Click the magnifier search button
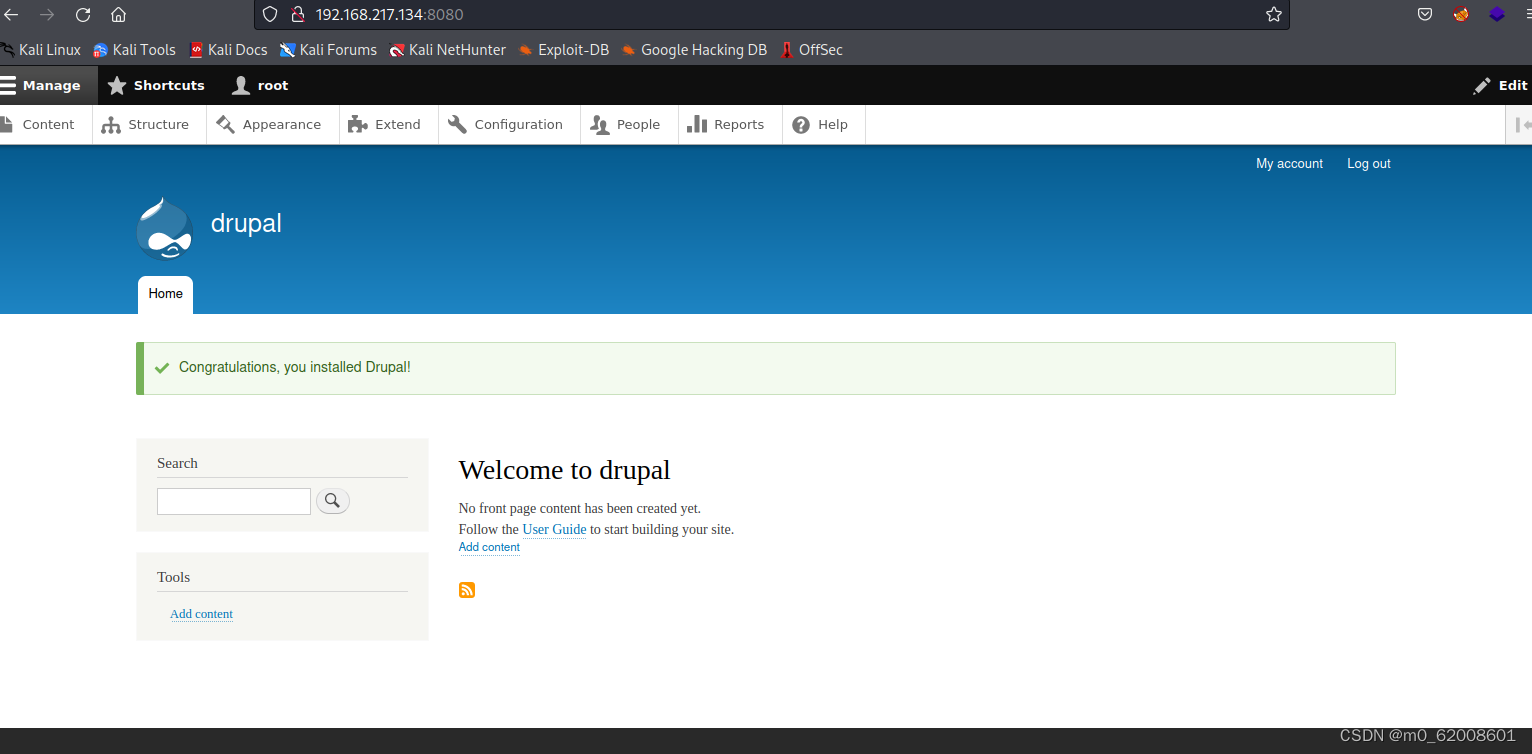1532x754 pixels. 333,501
